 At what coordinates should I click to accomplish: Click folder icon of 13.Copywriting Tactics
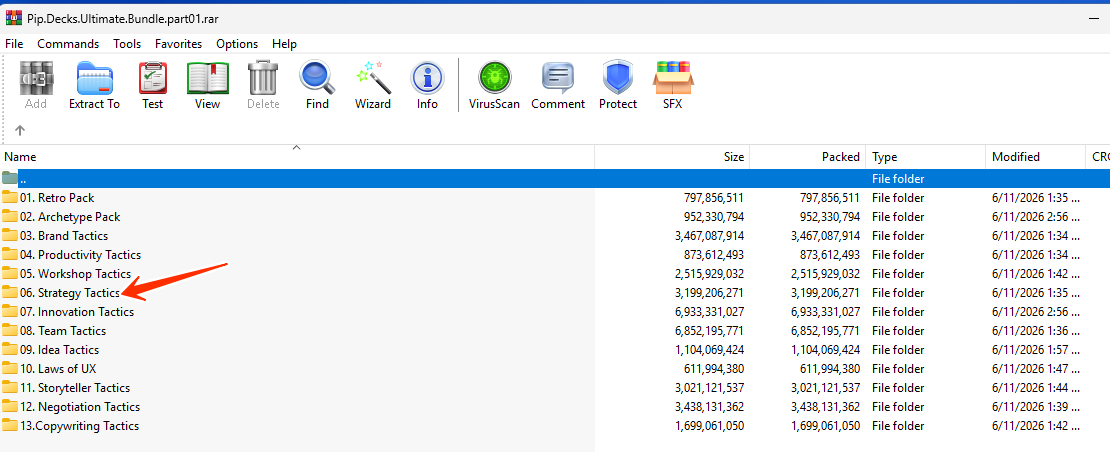9,426
